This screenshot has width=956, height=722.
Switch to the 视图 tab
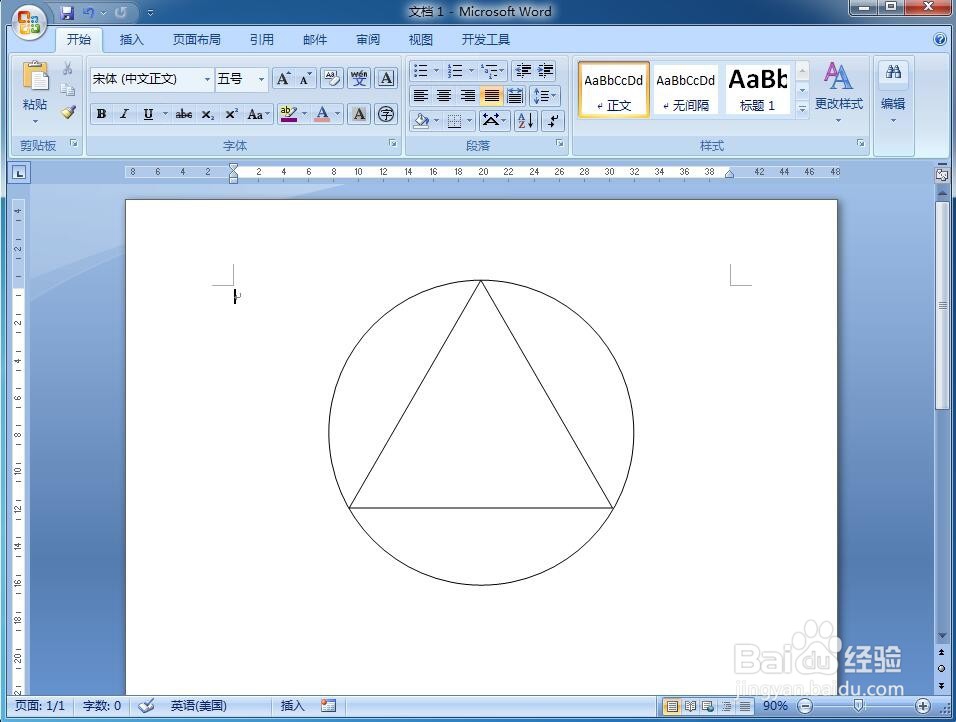(421, 40)
